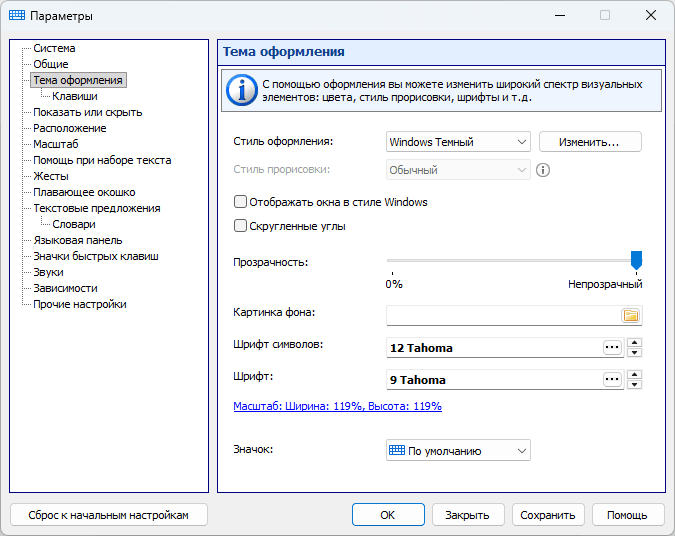
Task: Open the Масштаб: Ширина 119% link
Action: pos(338,406)
